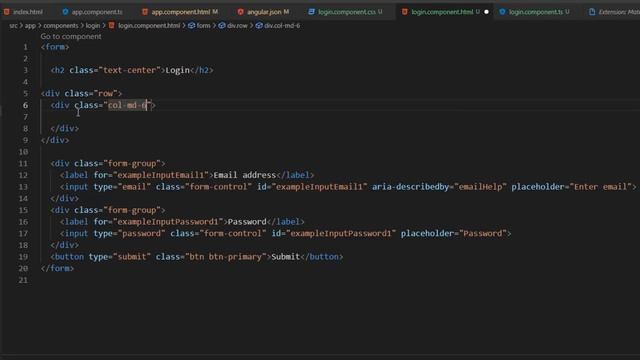Click line number 6 in the gutter
Viewport: 640px width, 360px height.
click(25, 105)
